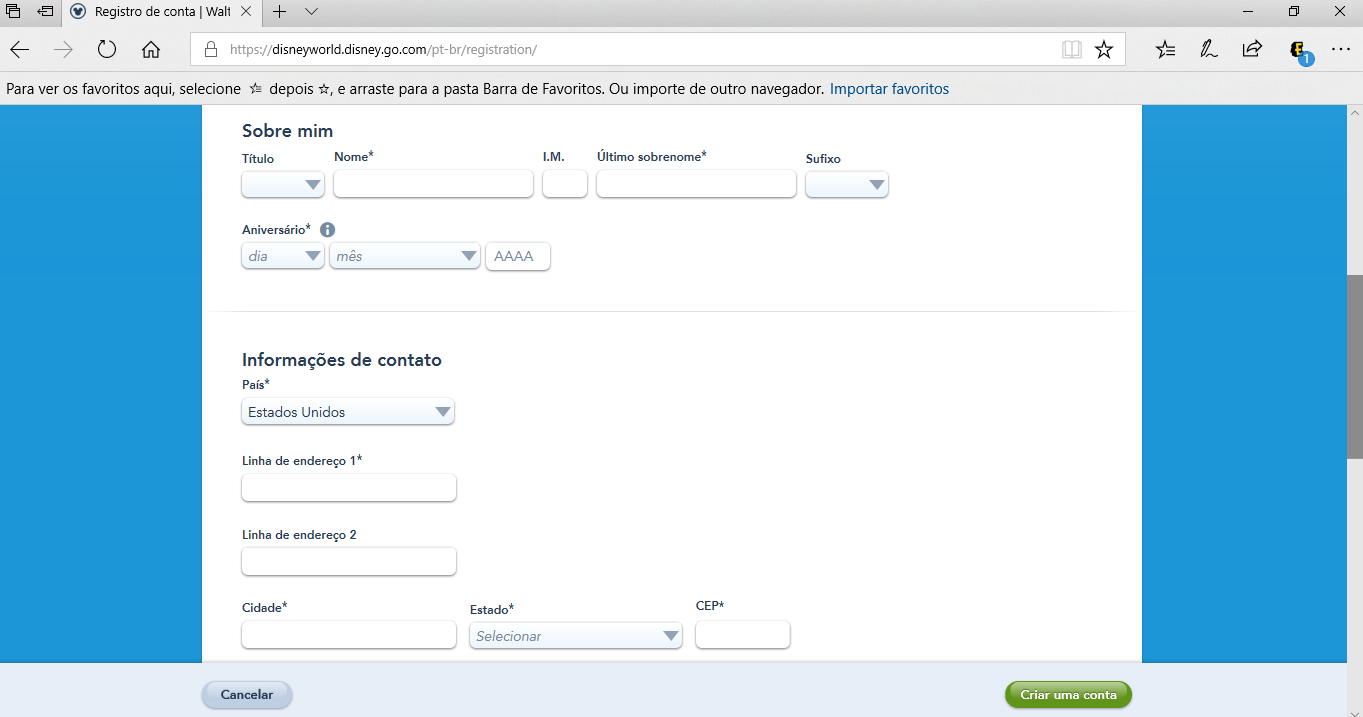Viewport: 1363px width, 717px height.
Task: Open a new browser tab
Action: point(280,12)
